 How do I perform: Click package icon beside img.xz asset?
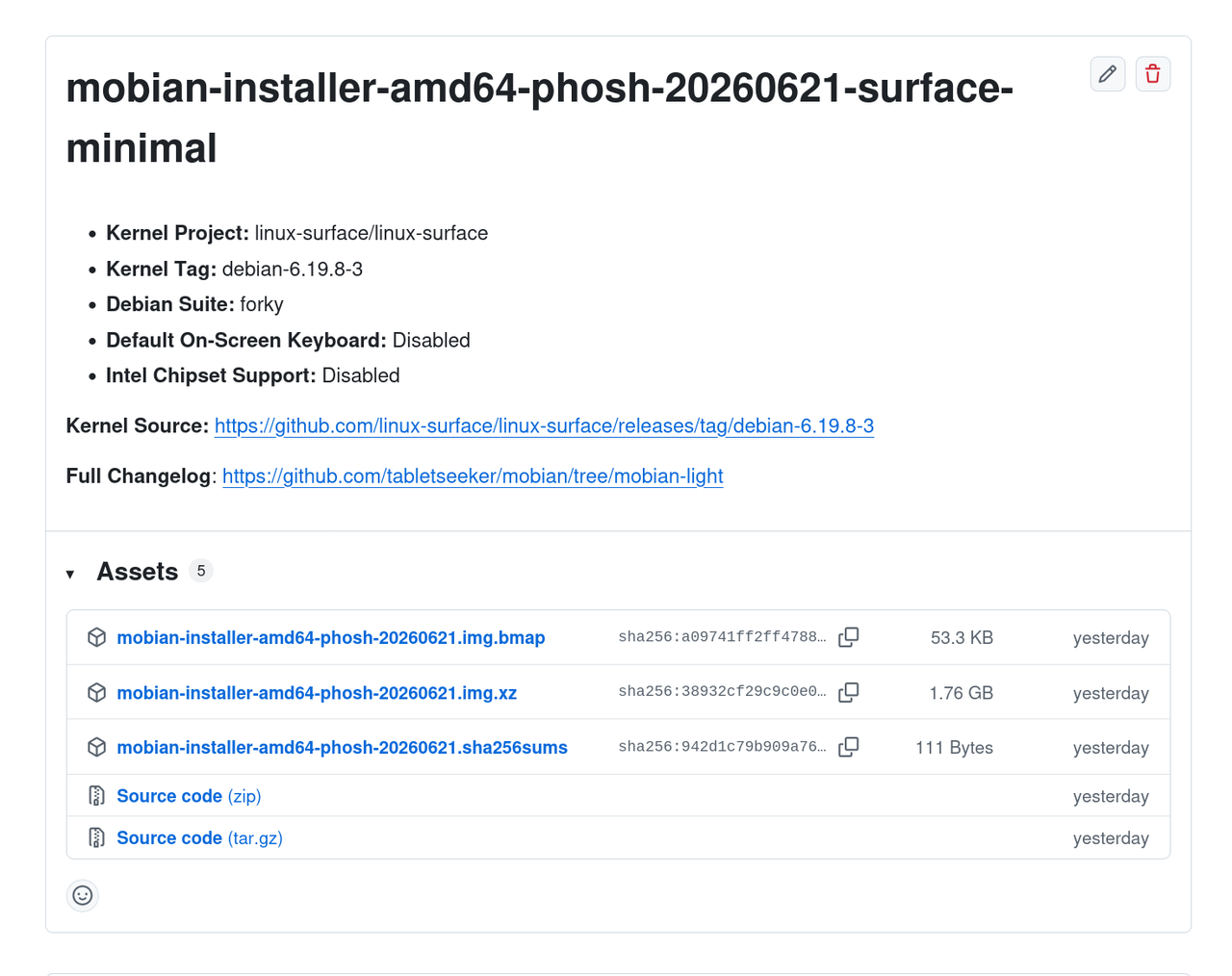pyautogui.click(x=96, y=692)
